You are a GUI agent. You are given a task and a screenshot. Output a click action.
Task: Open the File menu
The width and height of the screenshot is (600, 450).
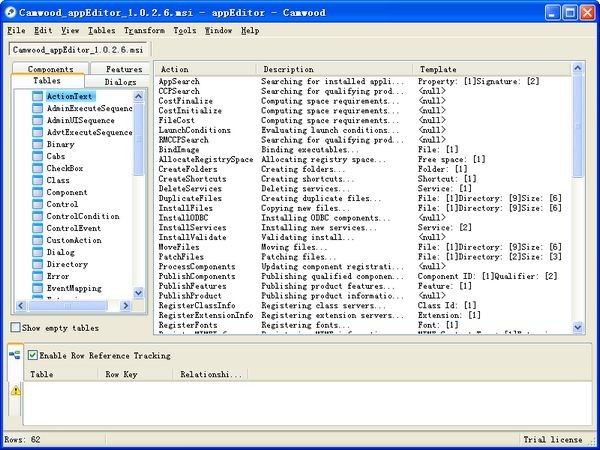pyautogui.click(x=16, y=31)
